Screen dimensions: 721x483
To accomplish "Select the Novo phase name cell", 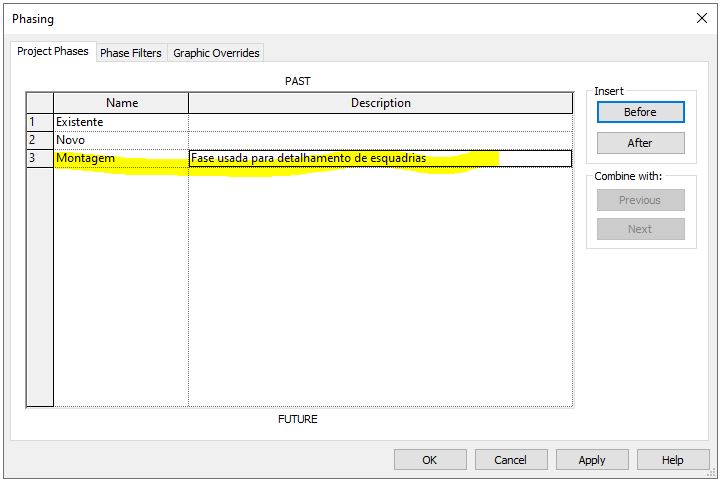I will click(121, 140).
